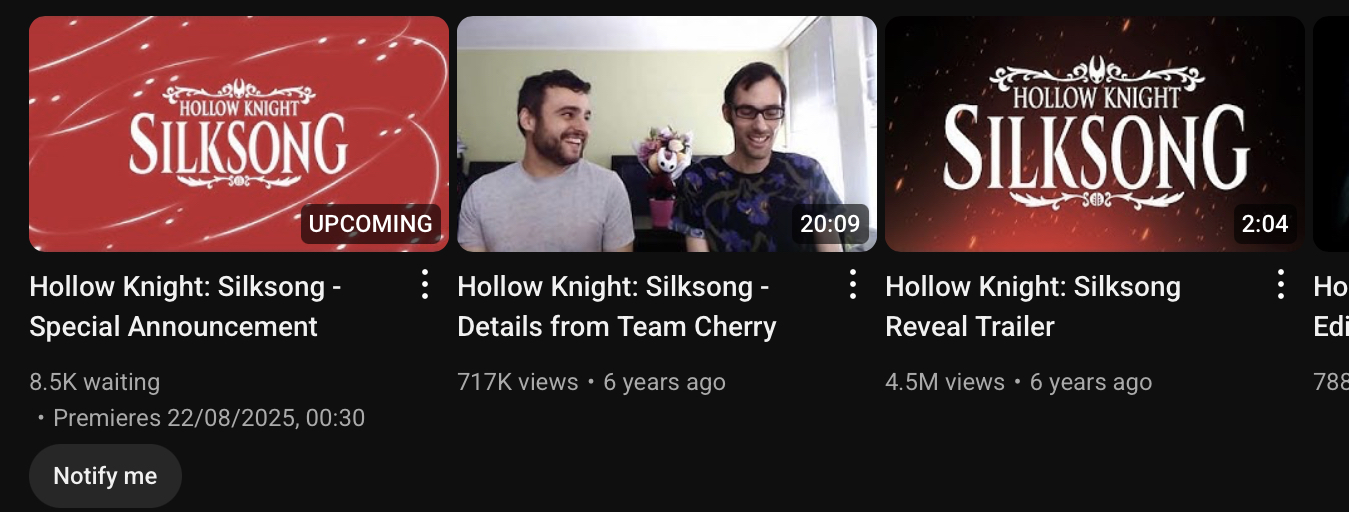Screen dimensions: 1349x512
Task: Click the 2:04 duration badge
Action: point(1265,224)
